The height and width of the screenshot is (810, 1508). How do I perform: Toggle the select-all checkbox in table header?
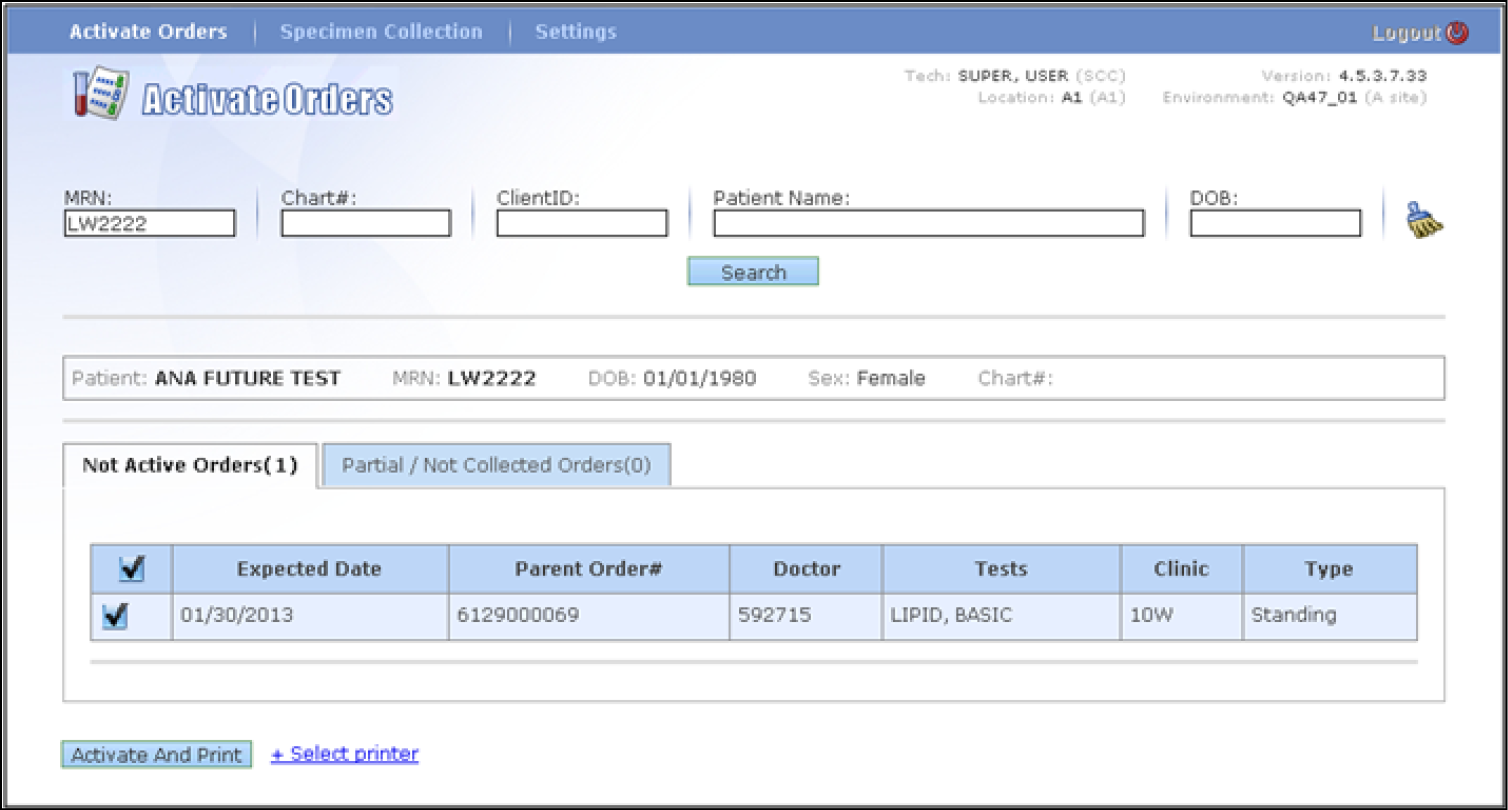click(131, 569)
